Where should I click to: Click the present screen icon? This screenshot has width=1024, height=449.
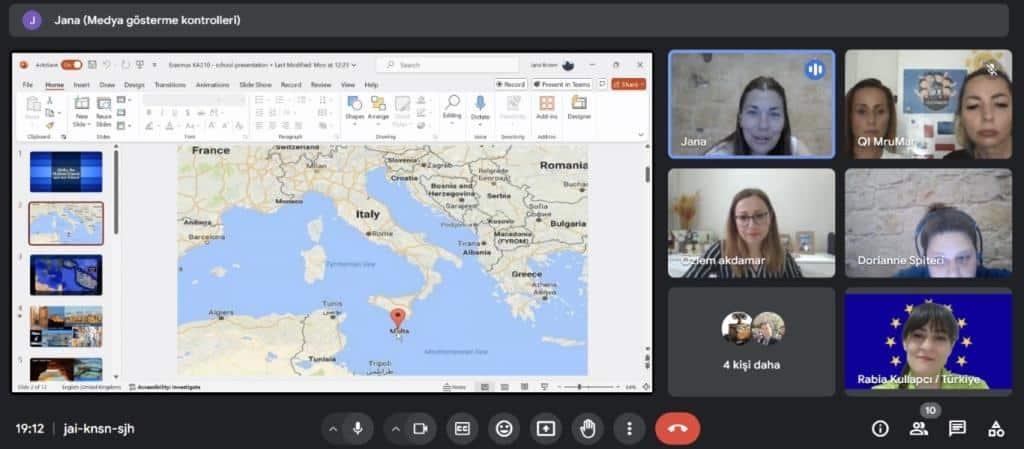coord(546,428)
